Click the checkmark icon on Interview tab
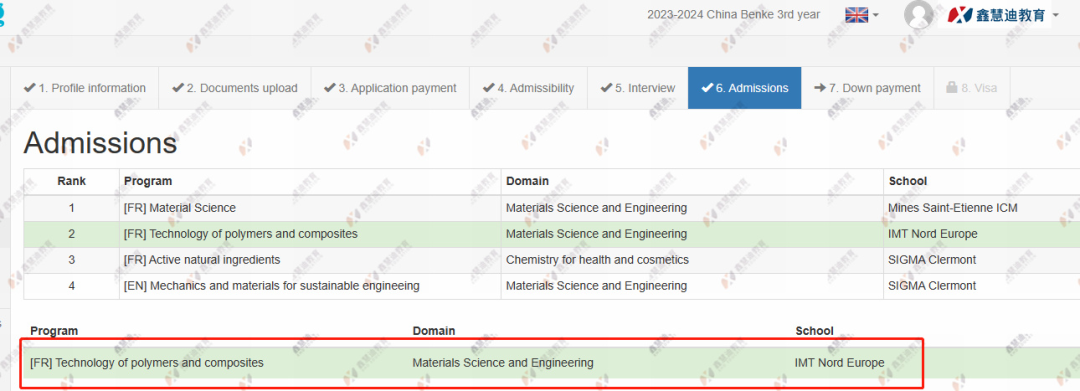 606,88
